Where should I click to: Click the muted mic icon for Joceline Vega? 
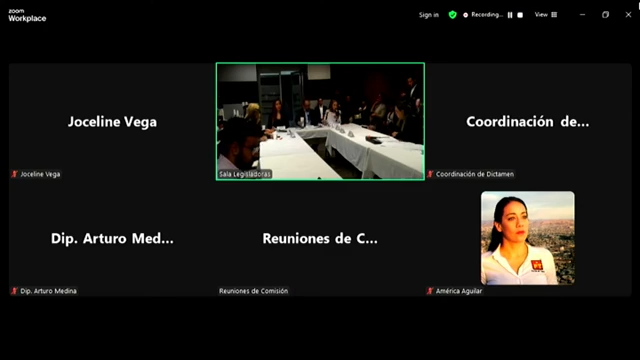pos(15,174)
